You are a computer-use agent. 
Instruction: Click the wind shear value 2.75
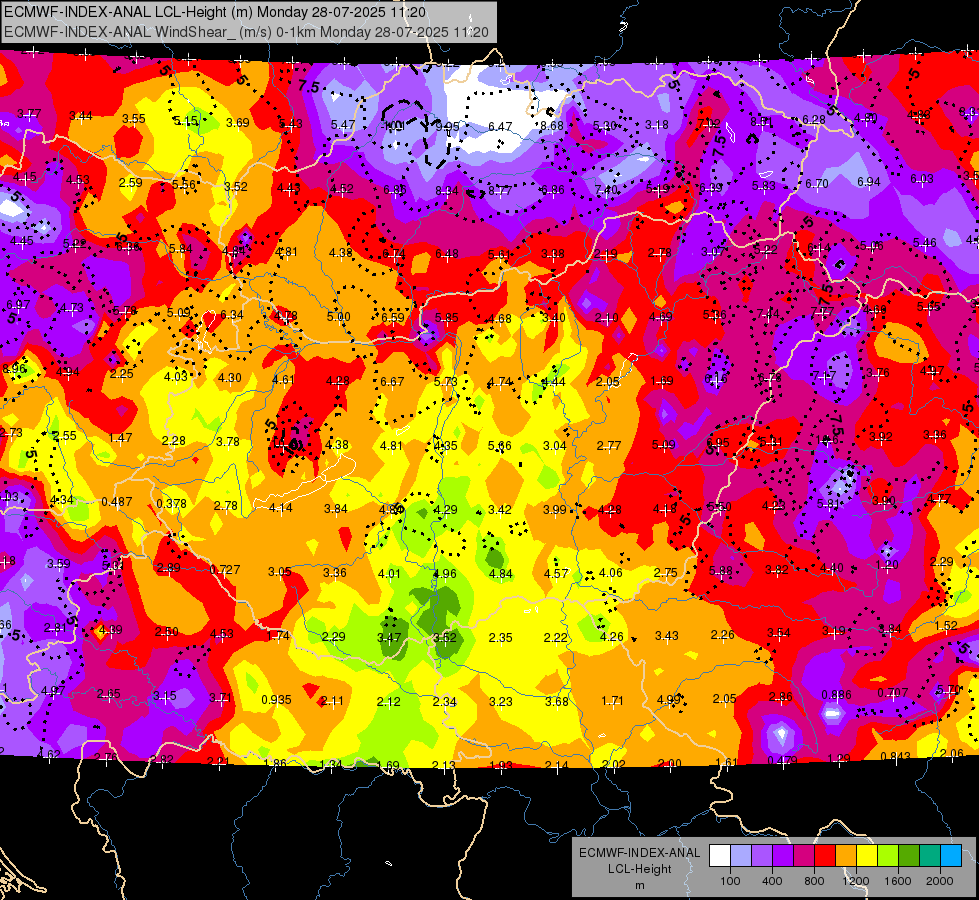click(x=666, y=572)
